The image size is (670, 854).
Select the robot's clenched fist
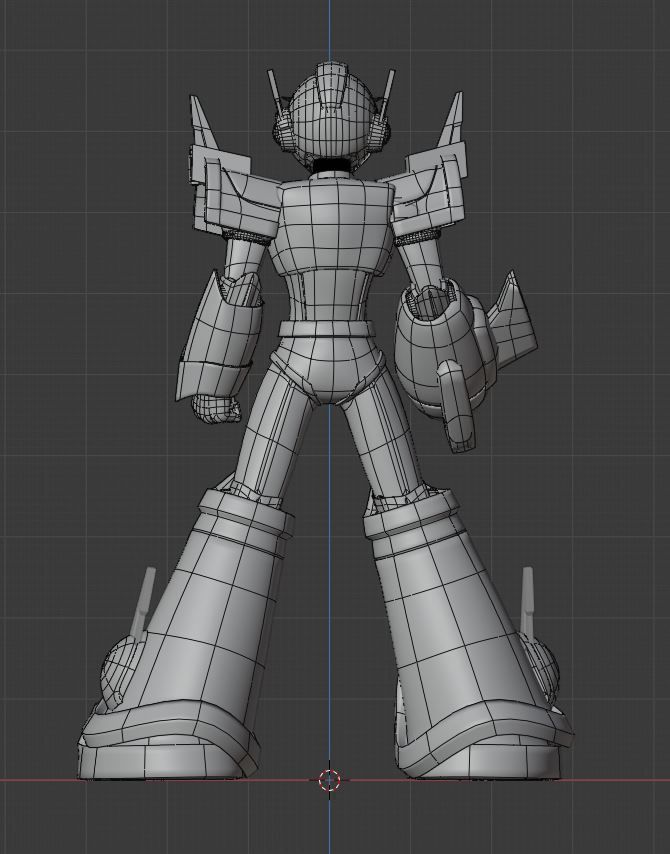pos(216,408)
